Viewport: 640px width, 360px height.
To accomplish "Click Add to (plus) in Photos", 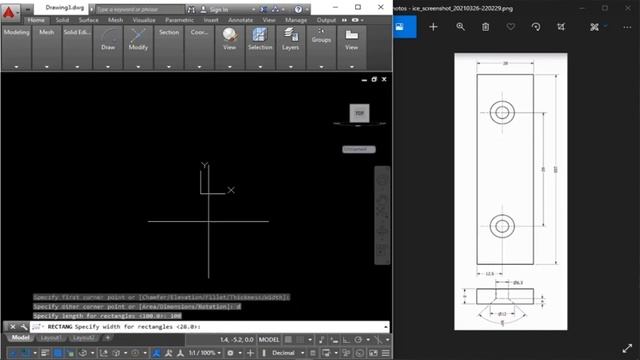I will pos(433,27).
